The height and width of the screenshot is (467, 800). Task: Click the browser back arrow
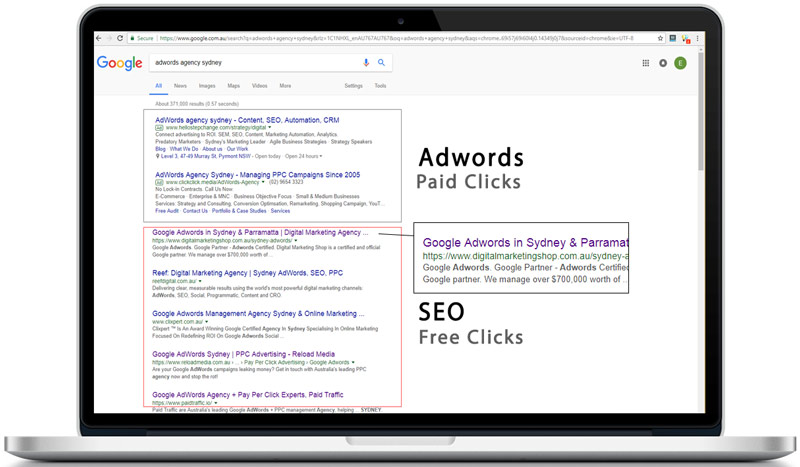(x=98, y=38)
